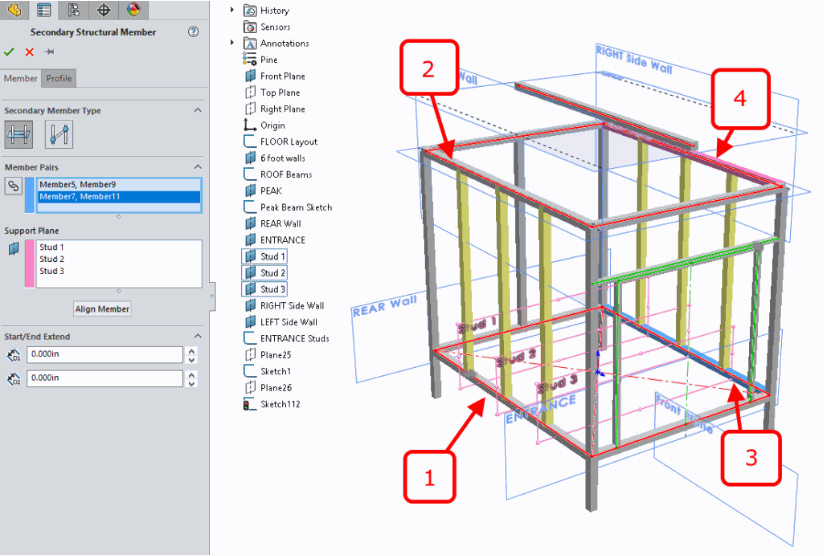Click the first Start/End Extend value field
Image resolution: width=824 pixels, height=556 pixels.
pyautogui.click(x=104, y=355)
